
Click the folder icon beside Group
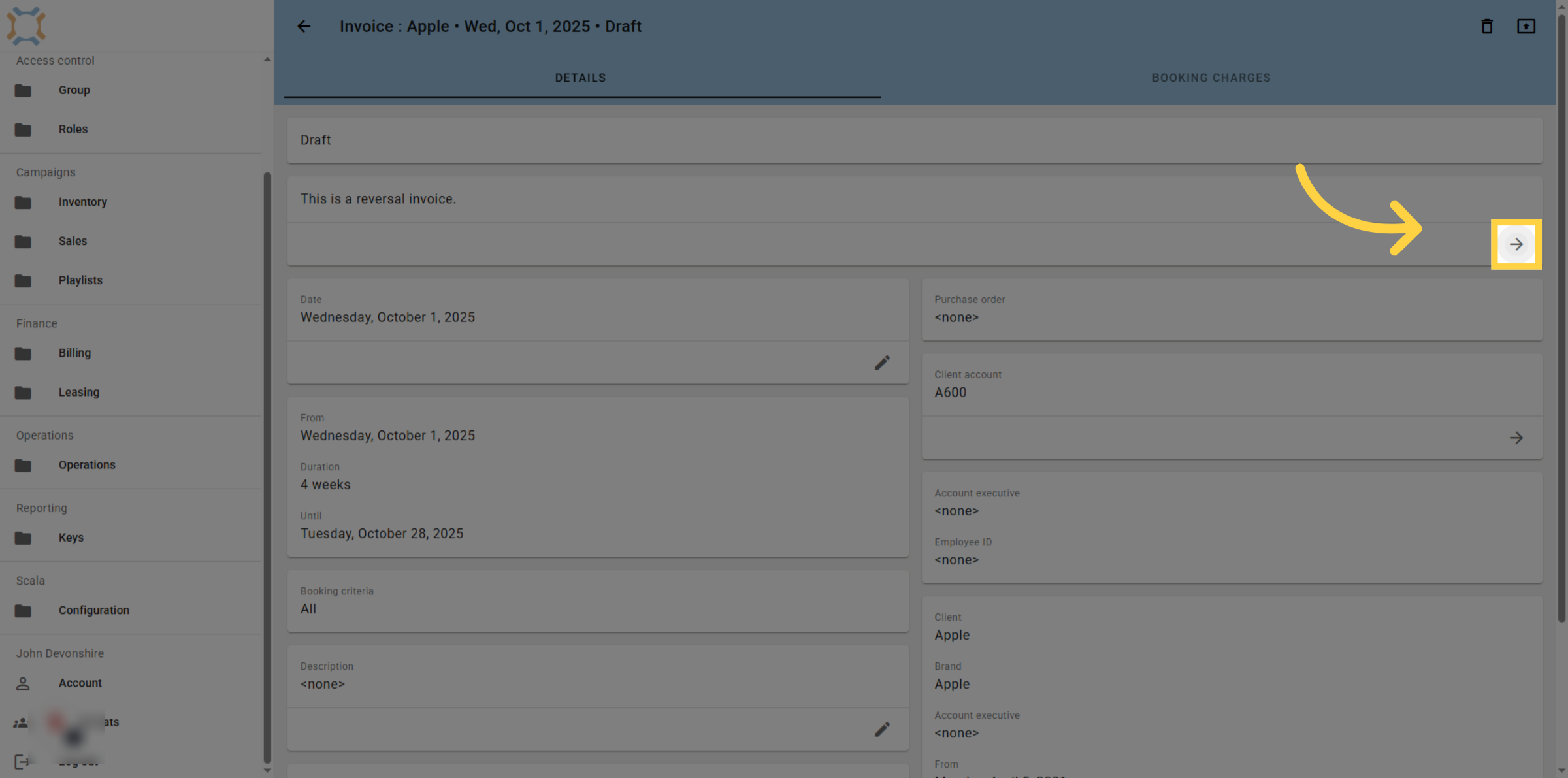pyautogui.click(x=23, y=90)
